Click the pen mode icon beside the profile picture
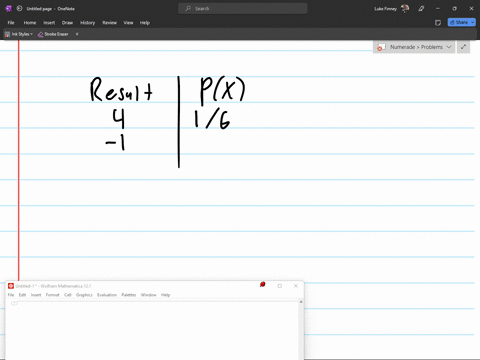Image resolution: width=480 pixels, height=360 pixels. [x=421, y=9]
